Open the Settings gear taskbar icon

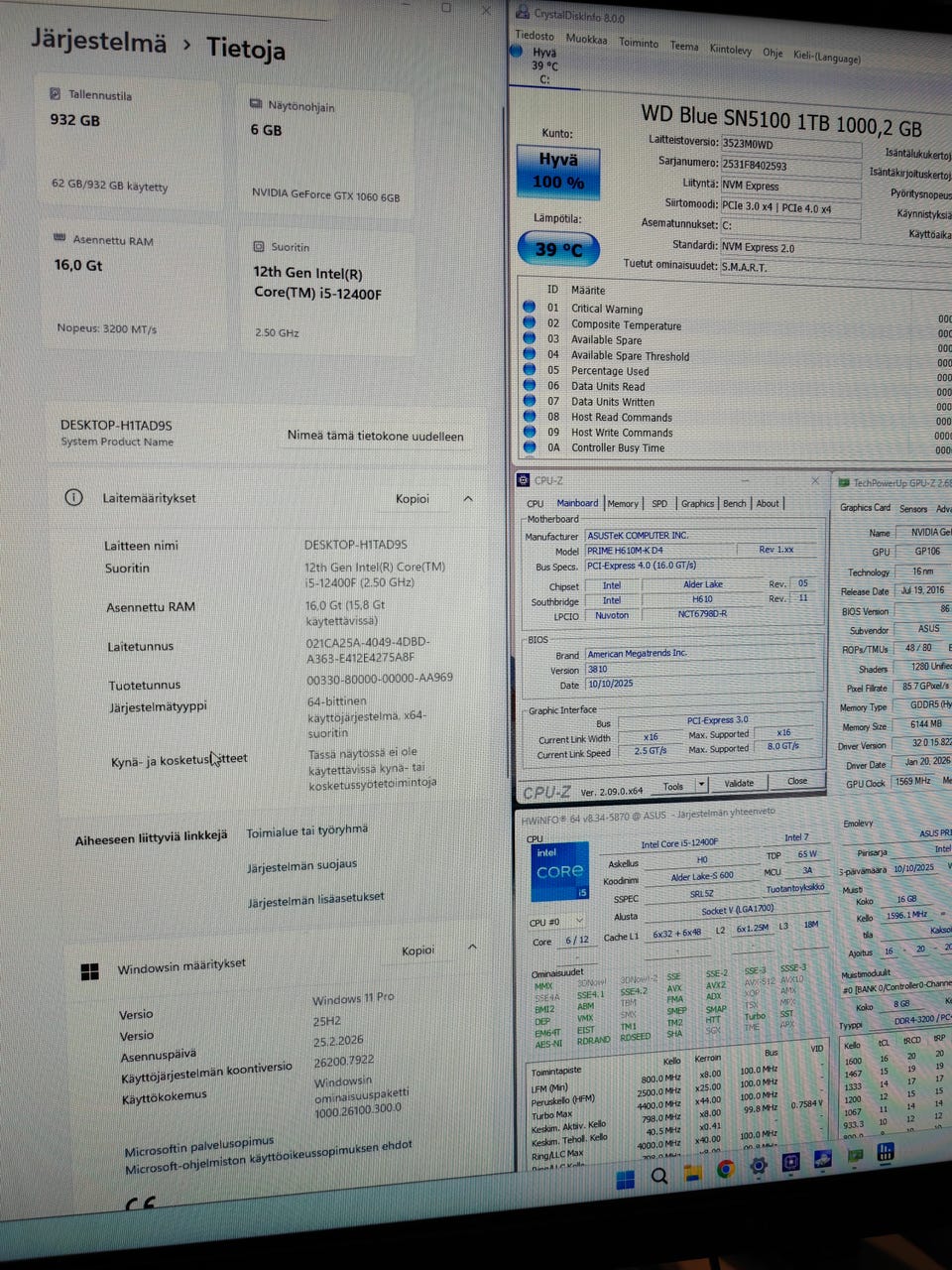[x=758, y=1166]
